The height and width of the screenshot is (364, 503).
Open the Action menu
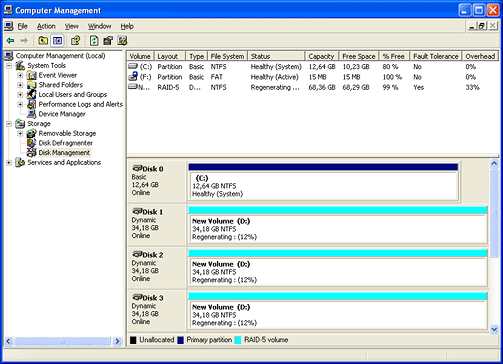click(x=46, y=26)
